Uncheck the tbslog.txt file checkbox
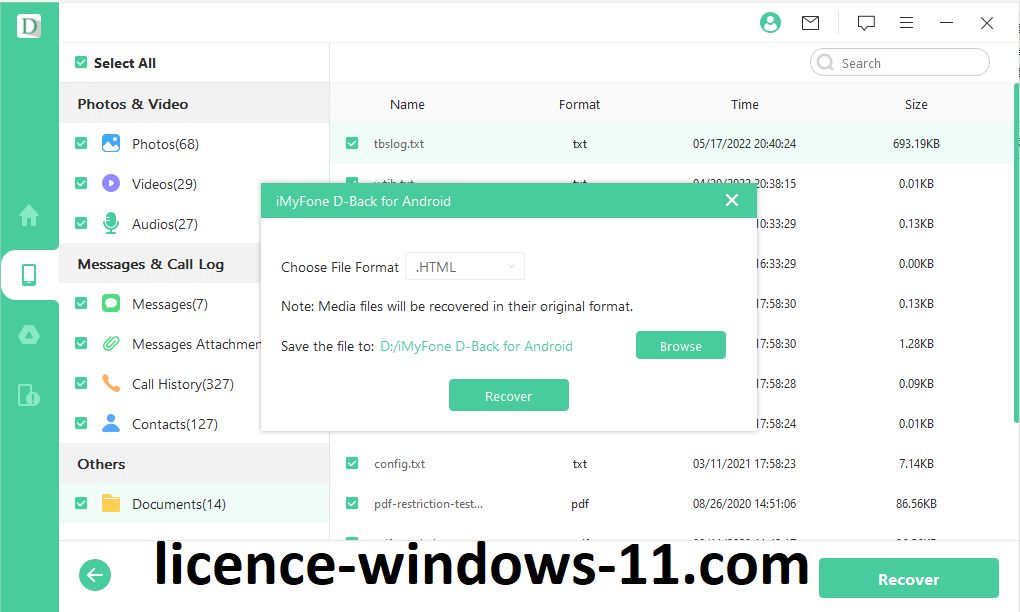The width and height of the screenshot is (1020, 612). (x=352, y=143)
